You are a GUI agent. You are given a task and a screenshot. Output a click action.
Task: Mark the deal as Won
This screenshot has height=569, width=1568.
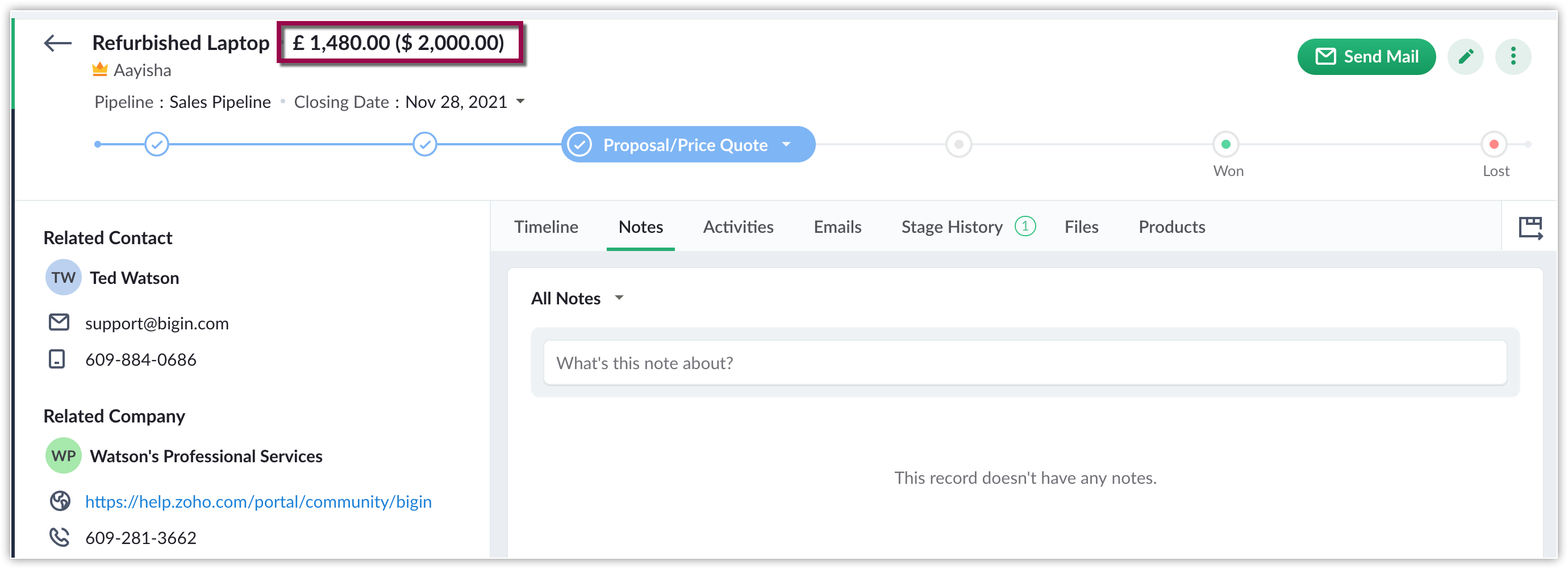click(x=1225, y=144)
